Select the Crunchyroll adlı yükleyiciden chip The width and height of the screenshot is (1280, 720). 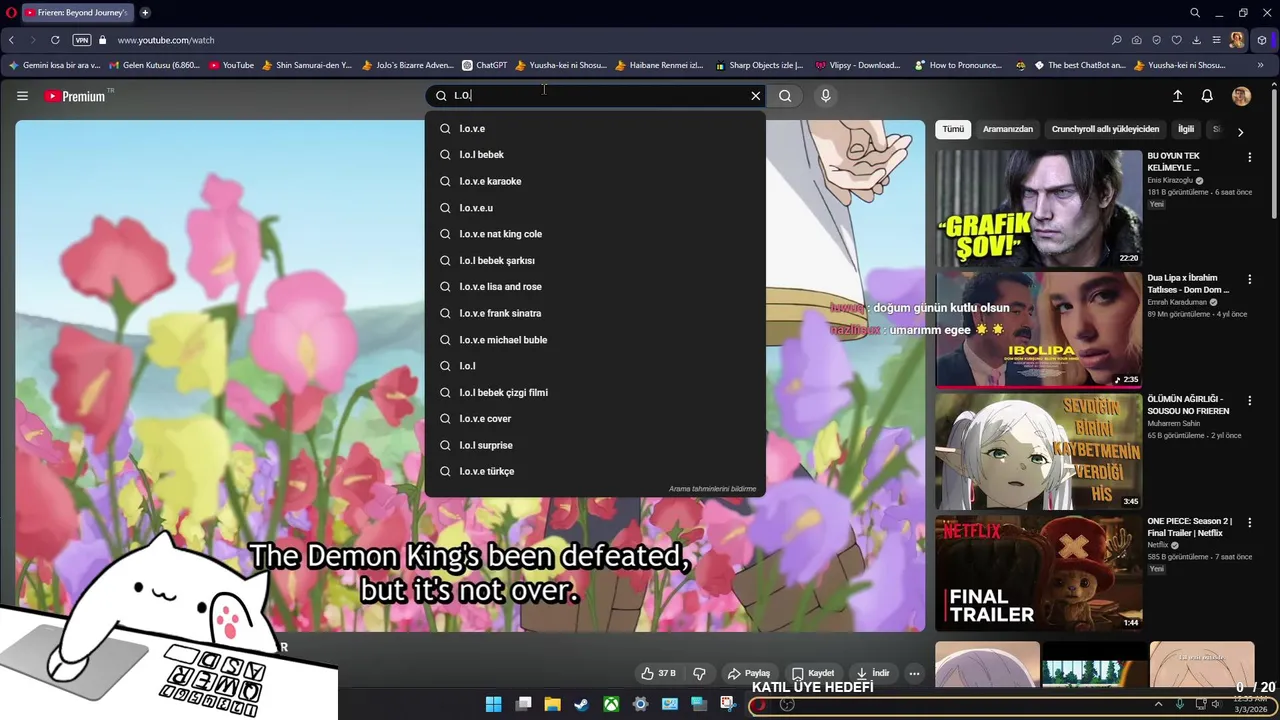pyautogui.click(x=1105, y=129)
